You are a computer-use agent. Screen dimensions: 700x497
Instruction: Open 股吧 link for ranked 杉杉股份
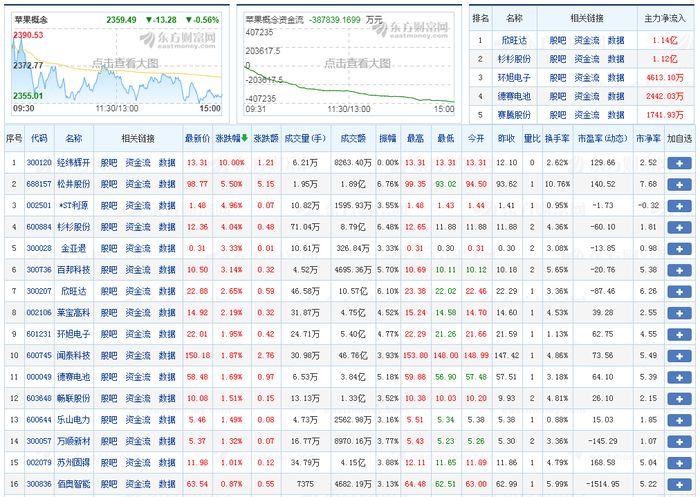(x=558, y=59)
